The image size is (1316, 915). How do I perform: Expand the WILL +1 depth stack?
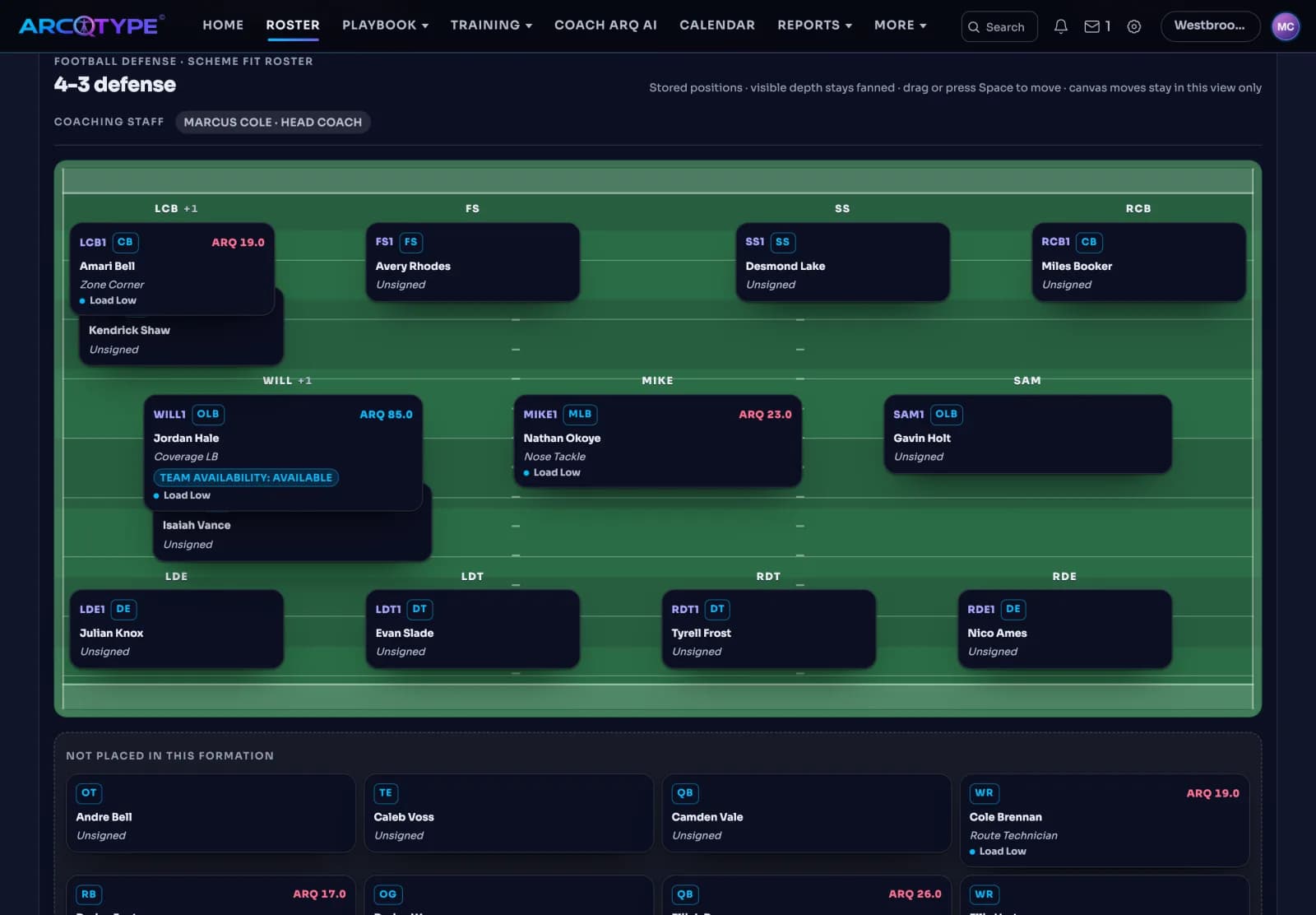tap(287, 381)
